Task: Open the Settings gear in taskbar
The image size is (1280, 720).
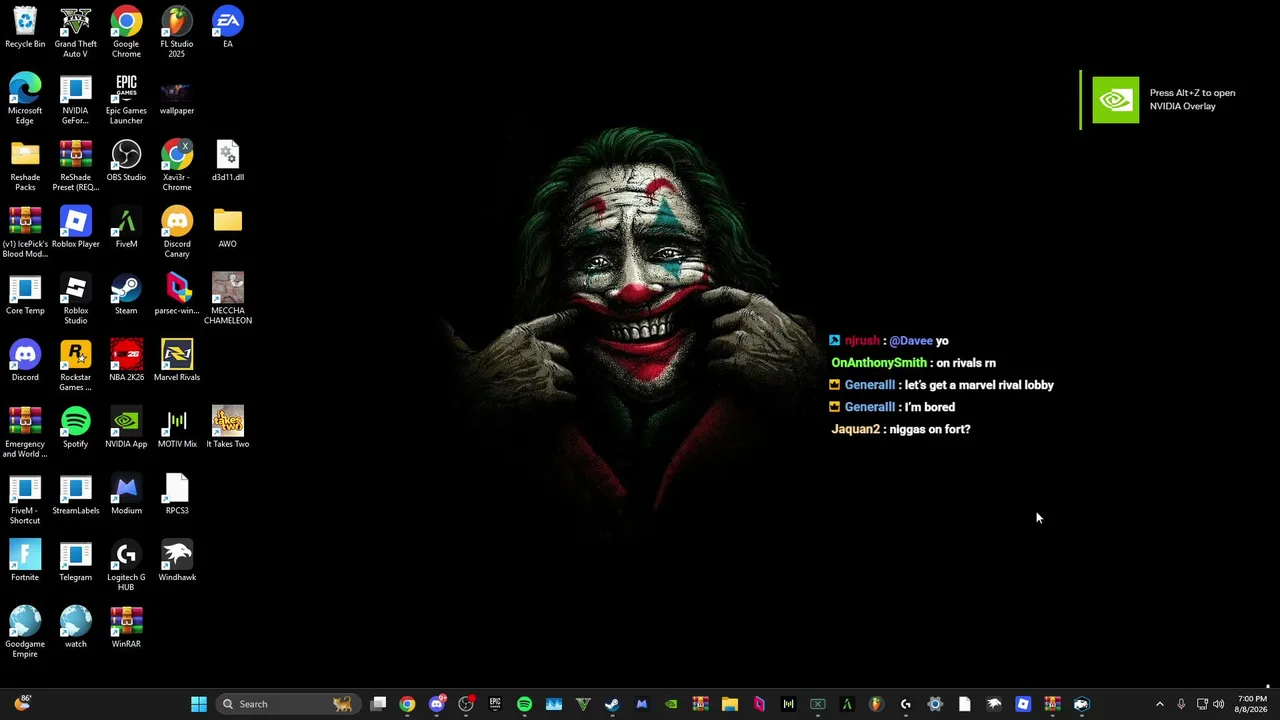Action: click(935, 704)
